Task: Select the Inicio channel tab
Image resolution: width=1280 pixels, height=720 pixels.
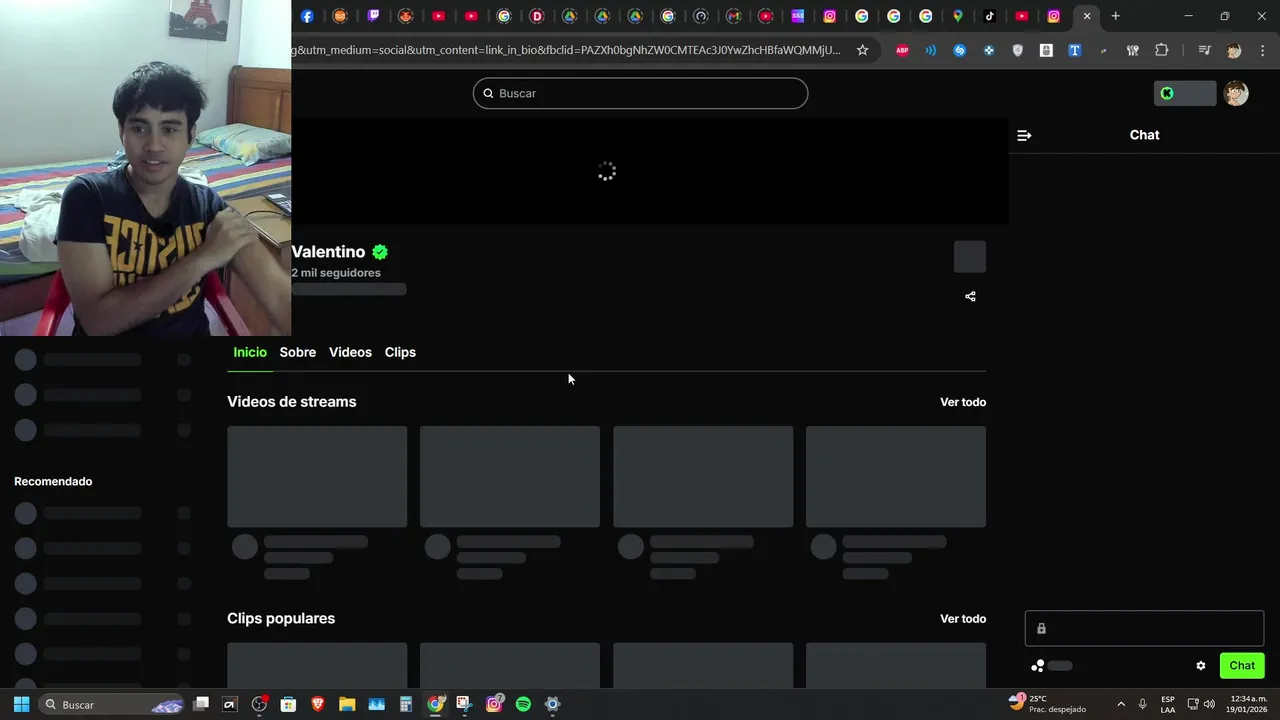Action: 250,352
